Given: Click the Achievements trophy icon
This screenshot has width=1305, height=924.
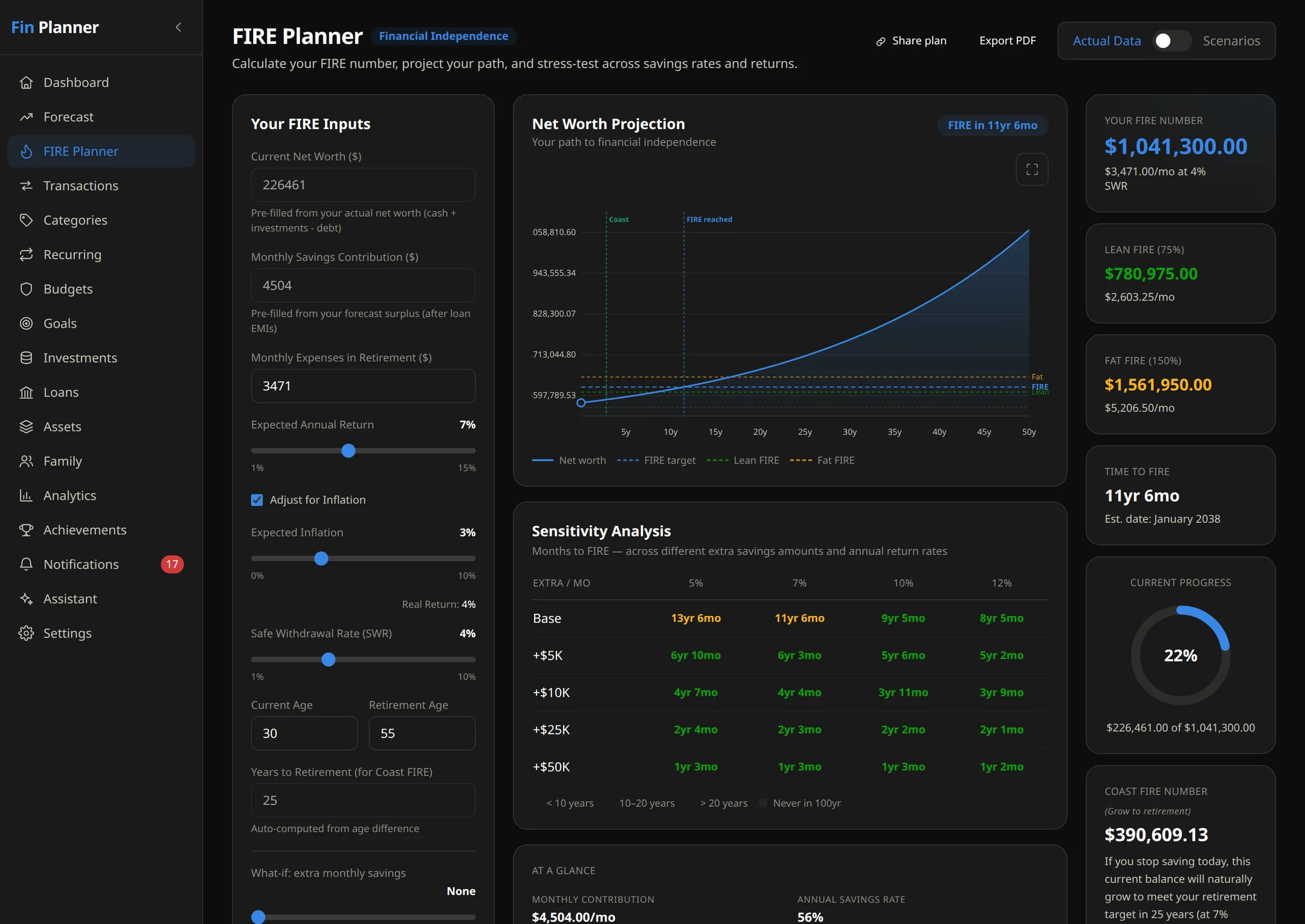Looking at the screenshot, I should tap(26, 530).
